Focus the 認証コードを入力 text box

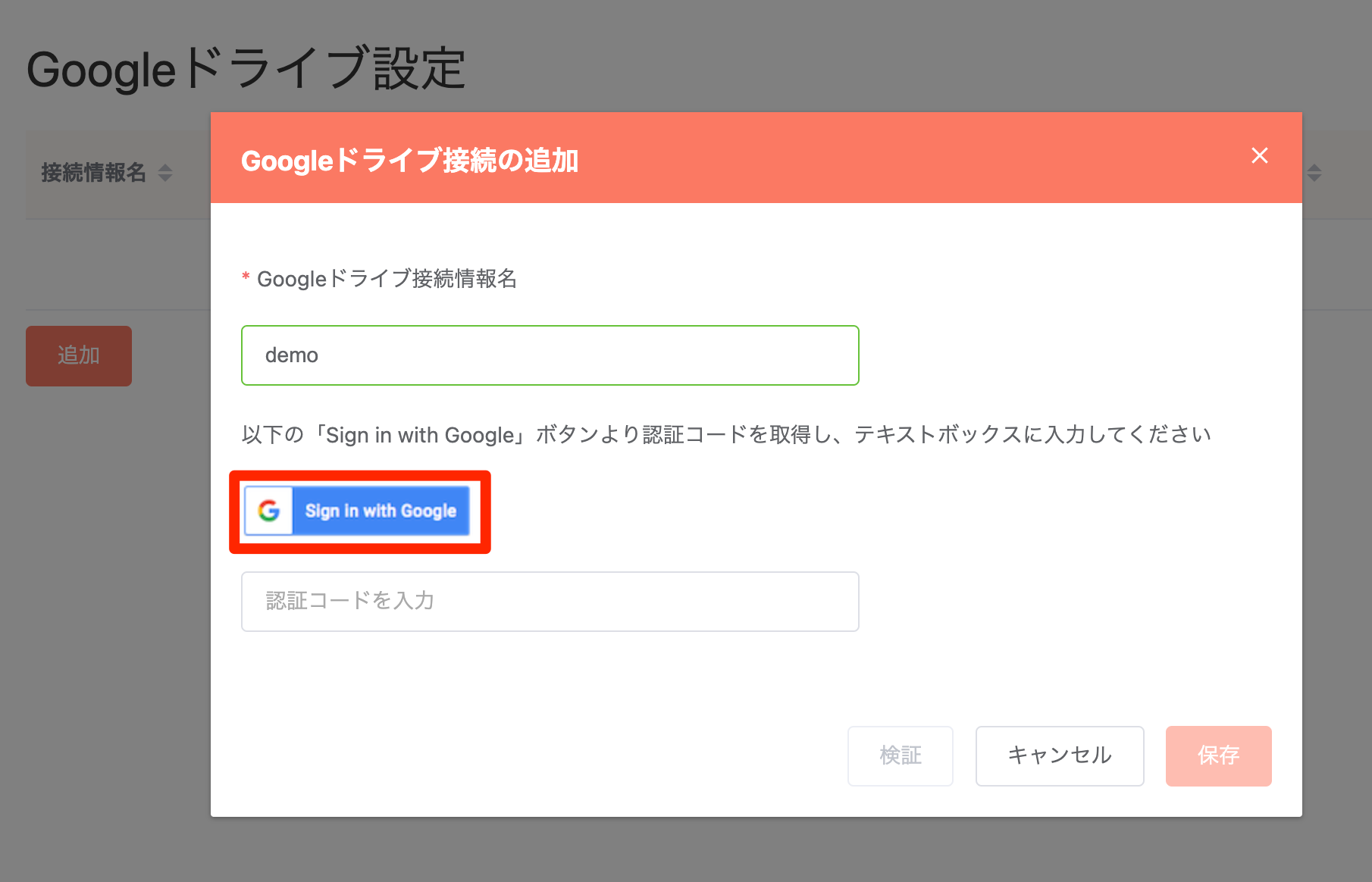click(x=550, y=601)
